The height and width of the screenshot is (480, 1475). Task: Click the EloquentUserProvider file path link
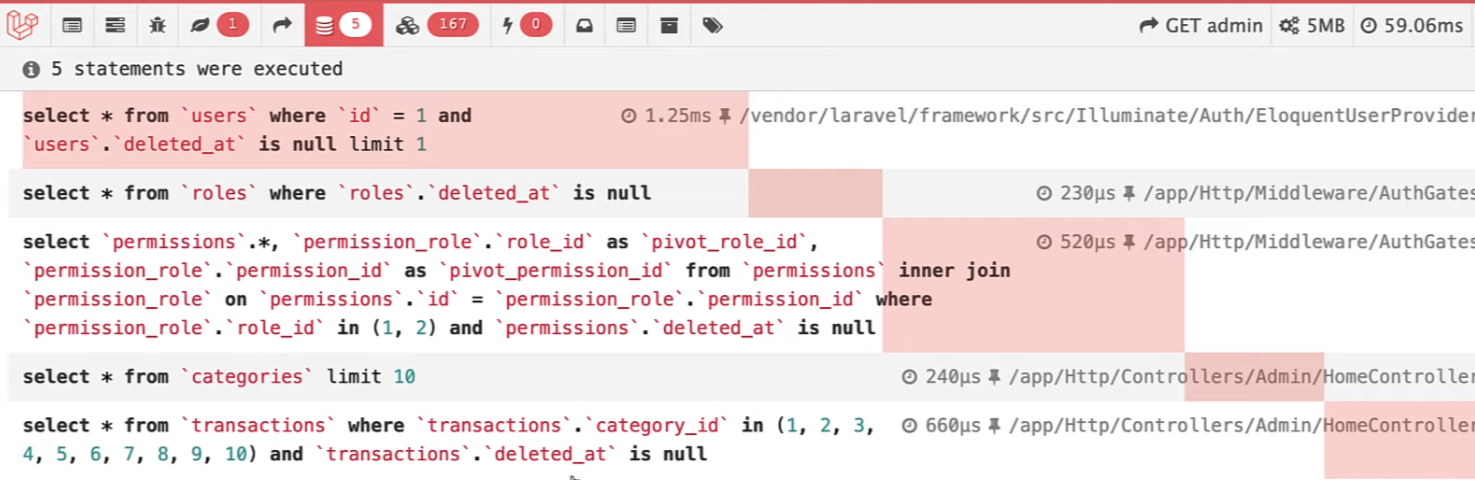coord(1106,116)
